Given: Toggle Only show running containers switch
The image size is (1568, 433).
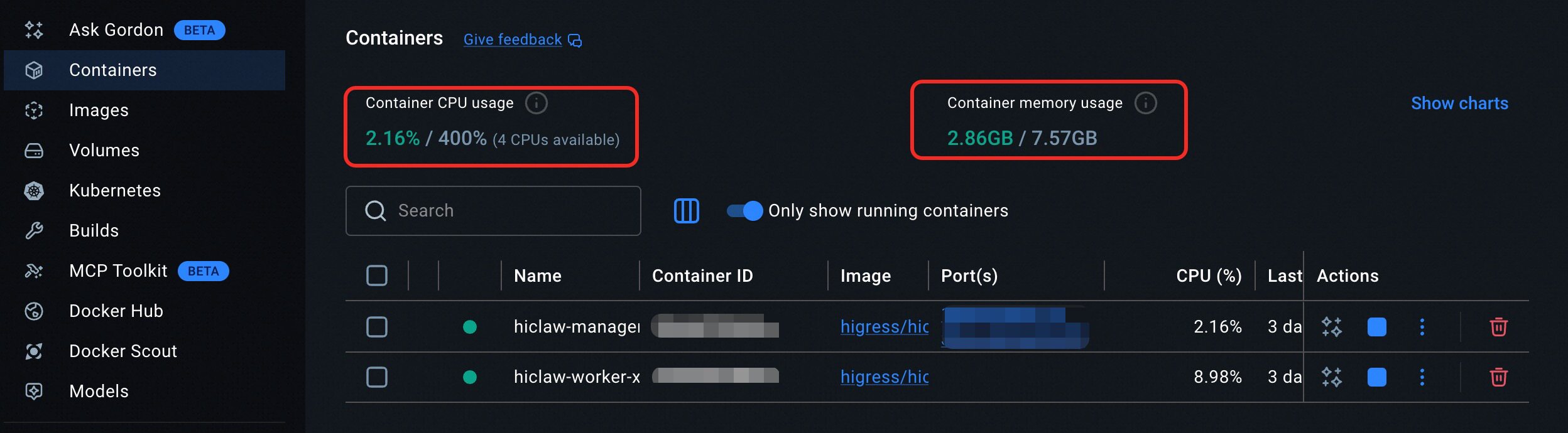Looking at the screenshot, I should pyautogui.click(x=744, y=211).
